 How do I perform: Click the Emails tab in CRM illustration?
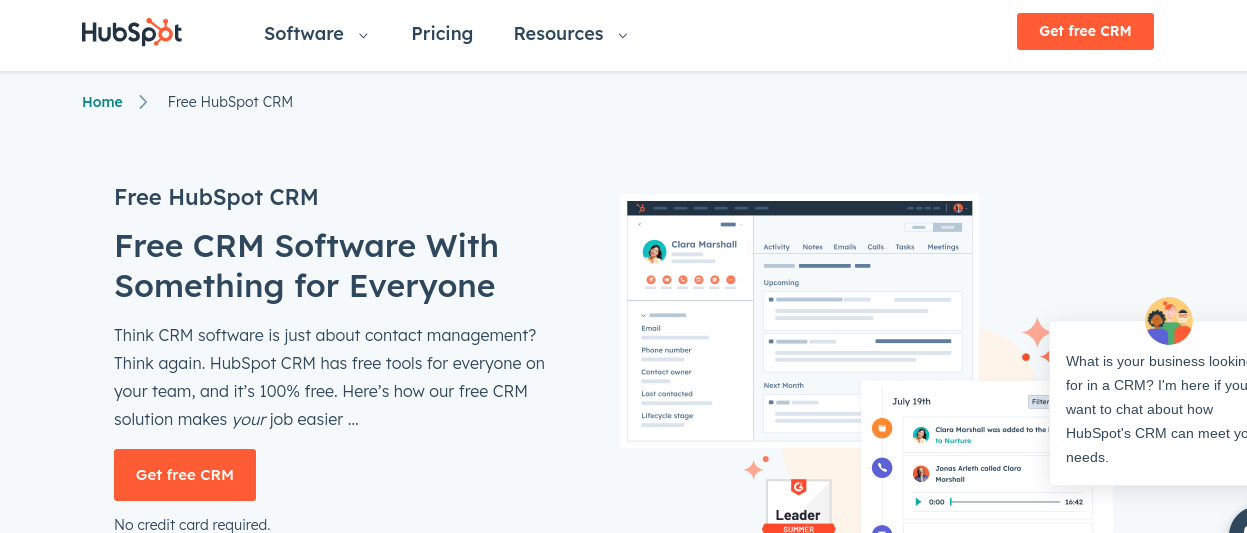pos(845,247)
